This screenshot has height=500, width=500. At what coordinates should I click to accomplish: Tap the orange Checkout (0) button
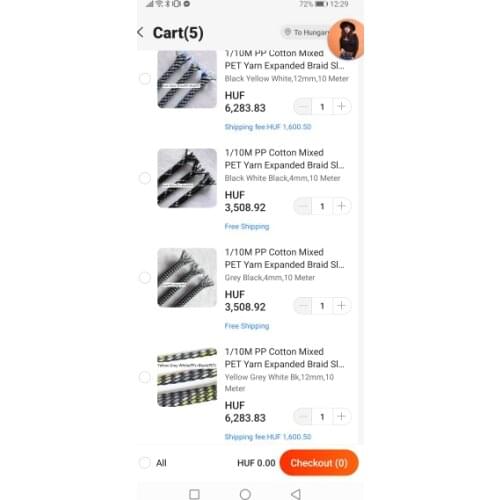319,463
